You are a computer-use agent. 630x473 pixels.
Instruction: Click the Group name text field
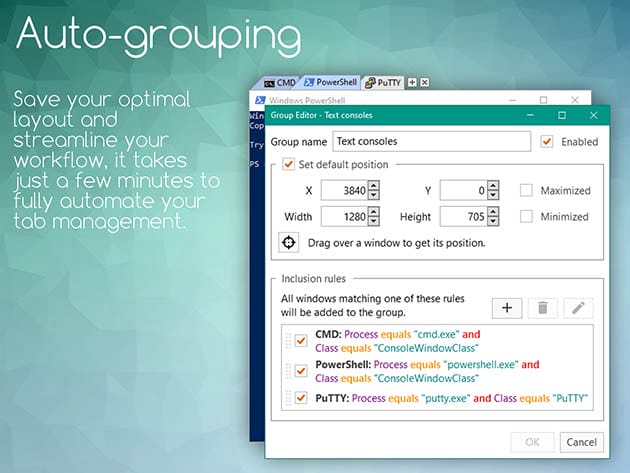pyautogui.click(x=430, y=142)
